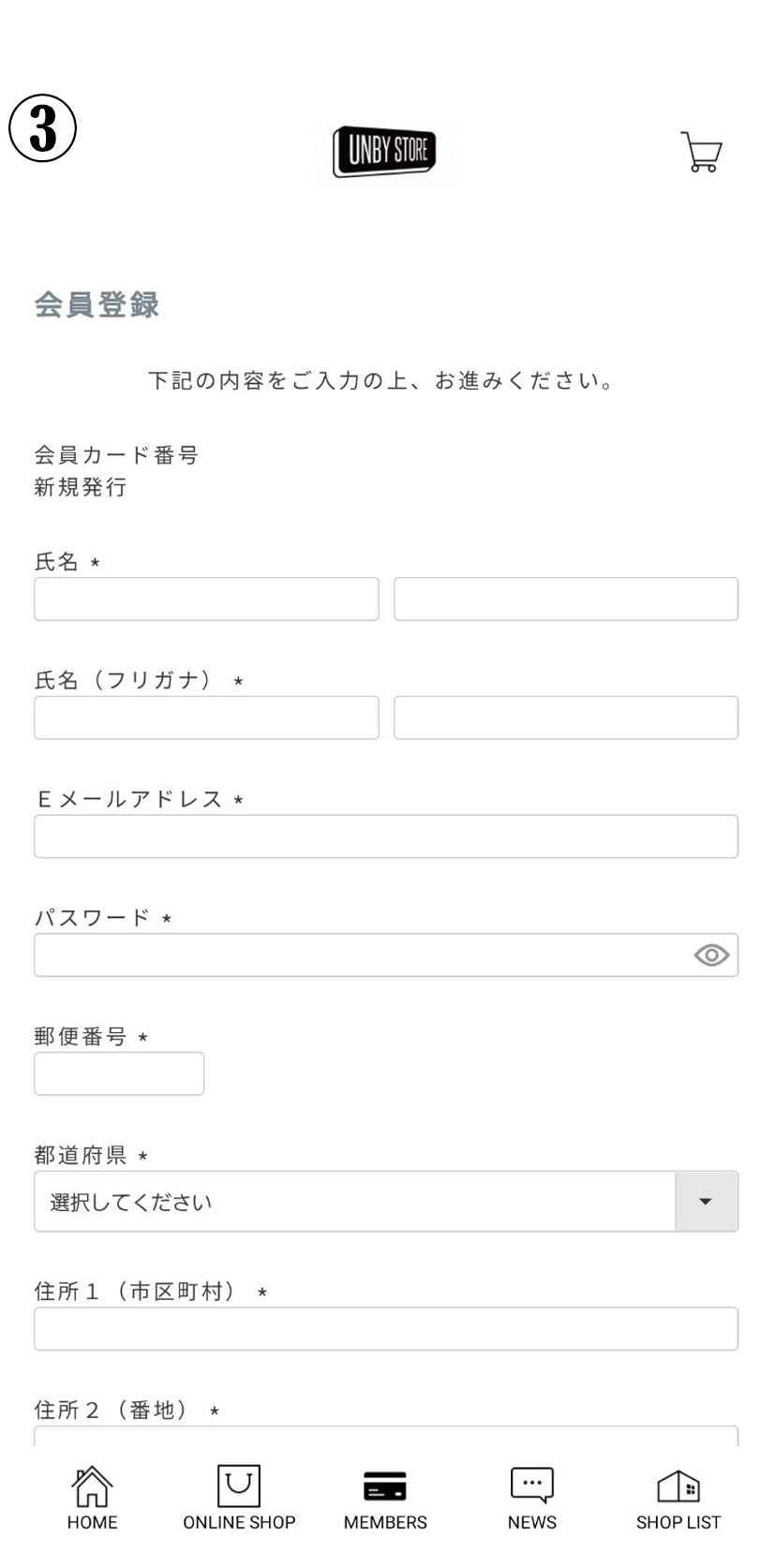Open the SHOP LIST store icon

point(678,1487)
